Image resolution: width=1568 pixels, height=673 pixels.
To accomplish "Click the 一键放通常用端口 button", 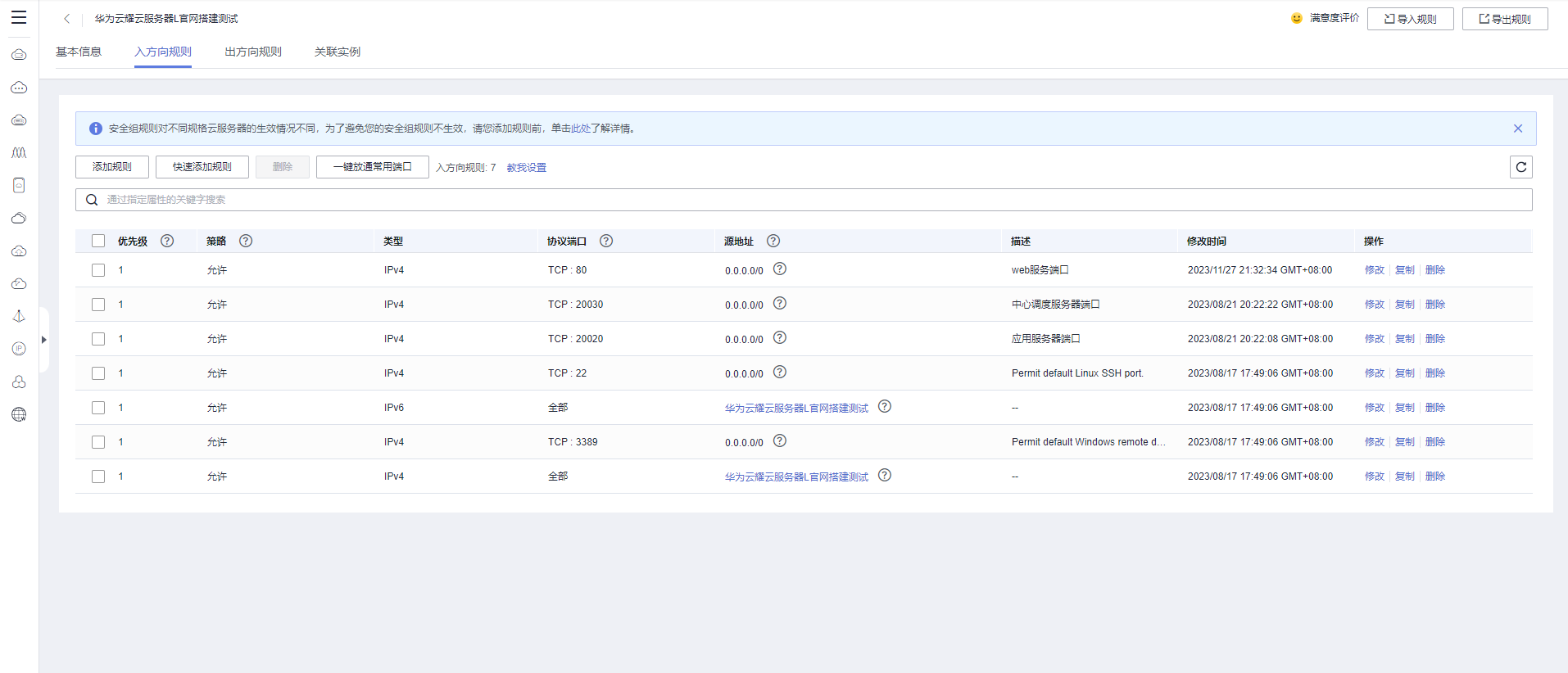I will [x=373, y=167].
